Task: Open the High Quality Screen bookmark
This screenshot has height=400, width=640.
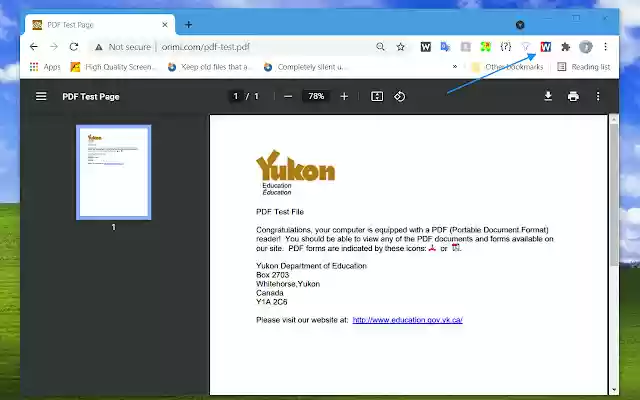Action: click(113, 67)
